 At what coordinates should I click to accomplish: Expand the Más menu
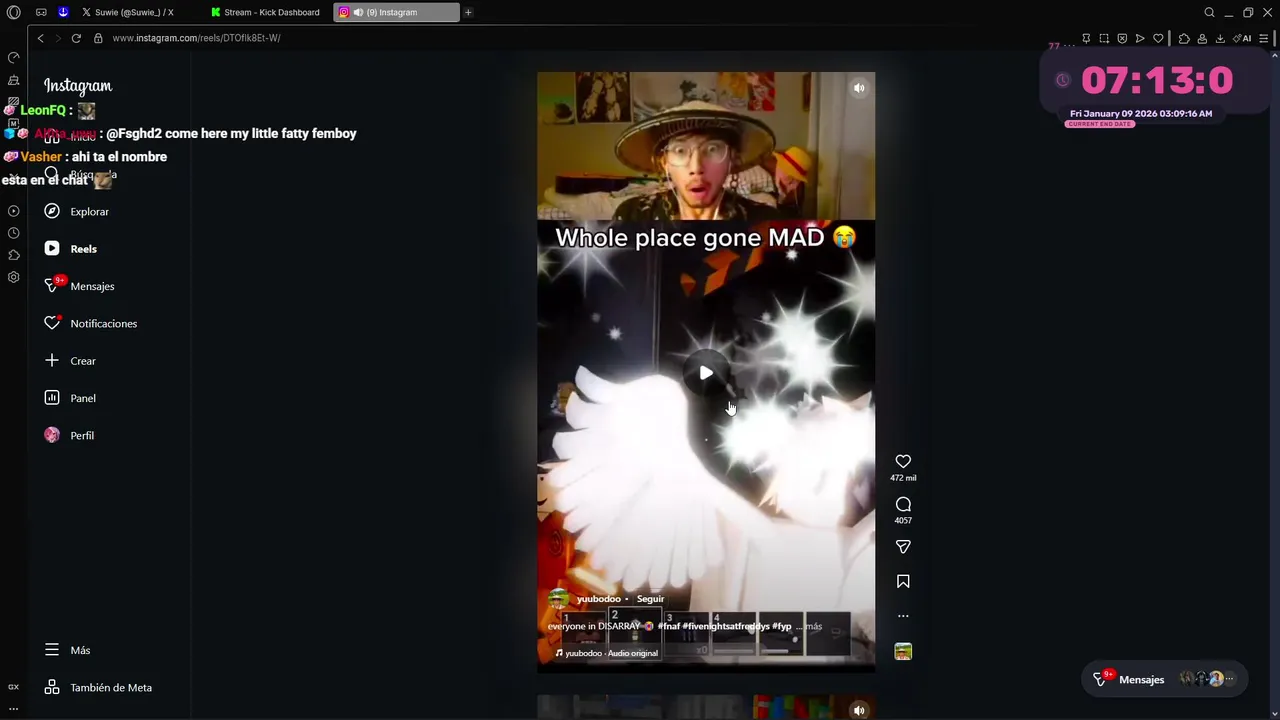pyautogui.click(x=68, y=650)
